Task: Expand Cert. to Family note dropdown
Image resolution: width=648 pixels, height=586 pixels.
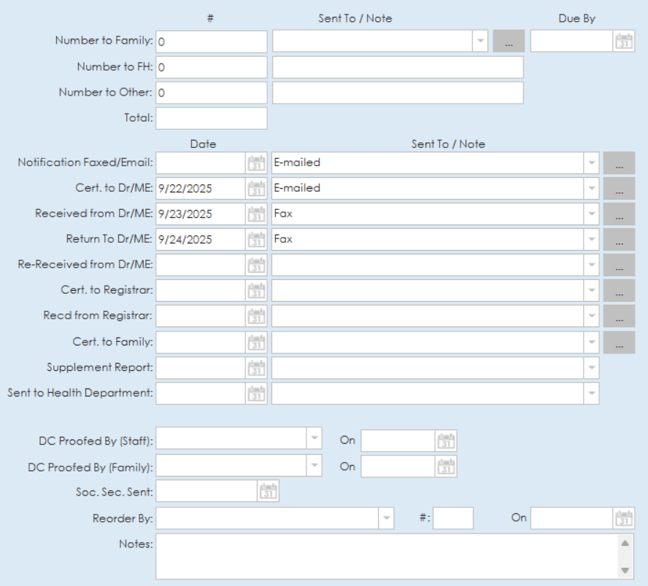Action: 590,343
